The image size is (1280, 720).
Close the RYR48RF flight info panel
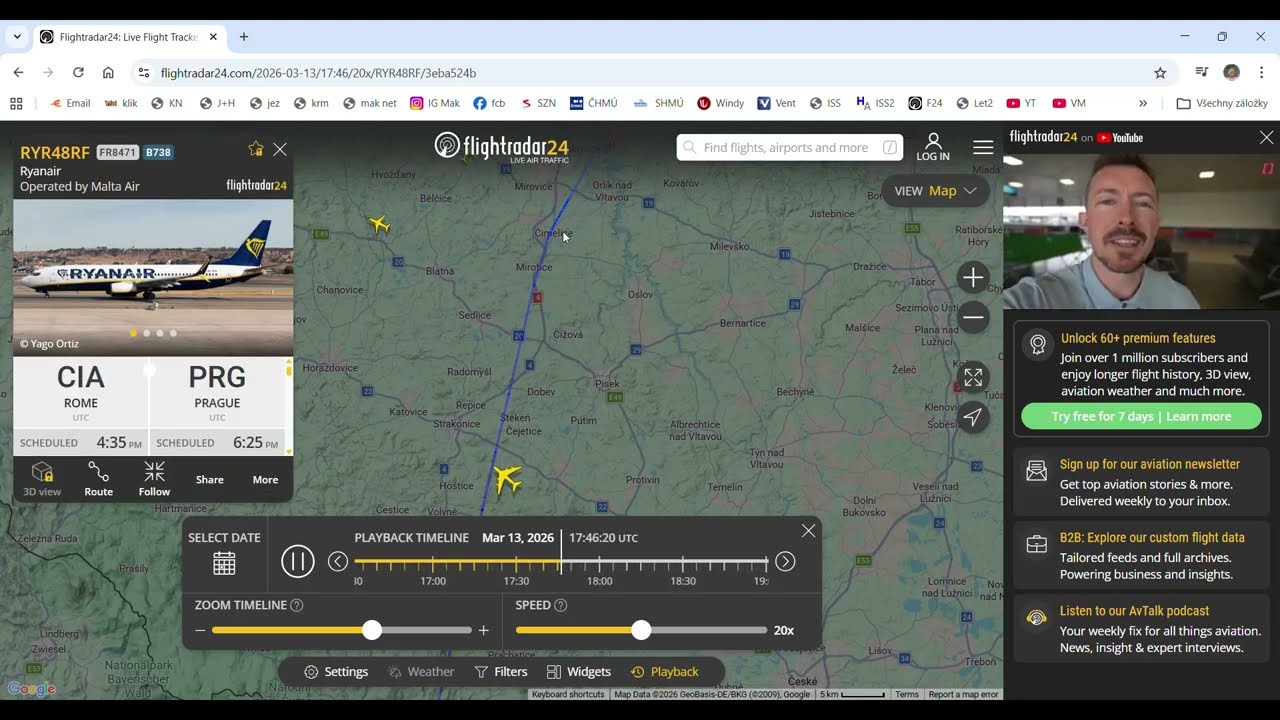click(280, 149)
